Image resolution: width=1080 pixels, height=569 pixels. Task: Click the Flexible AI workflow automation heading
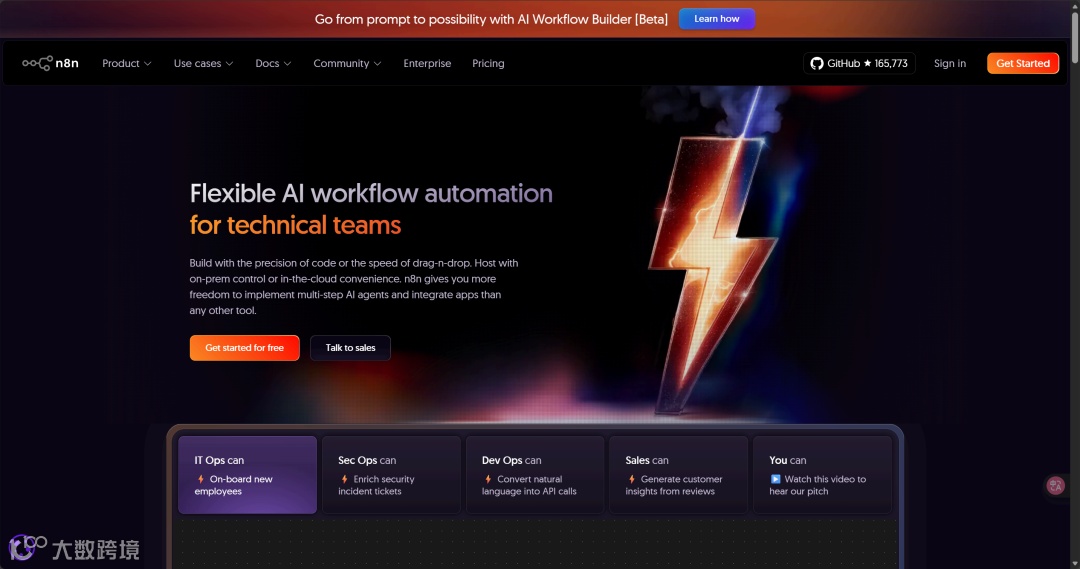pos(371,194)
